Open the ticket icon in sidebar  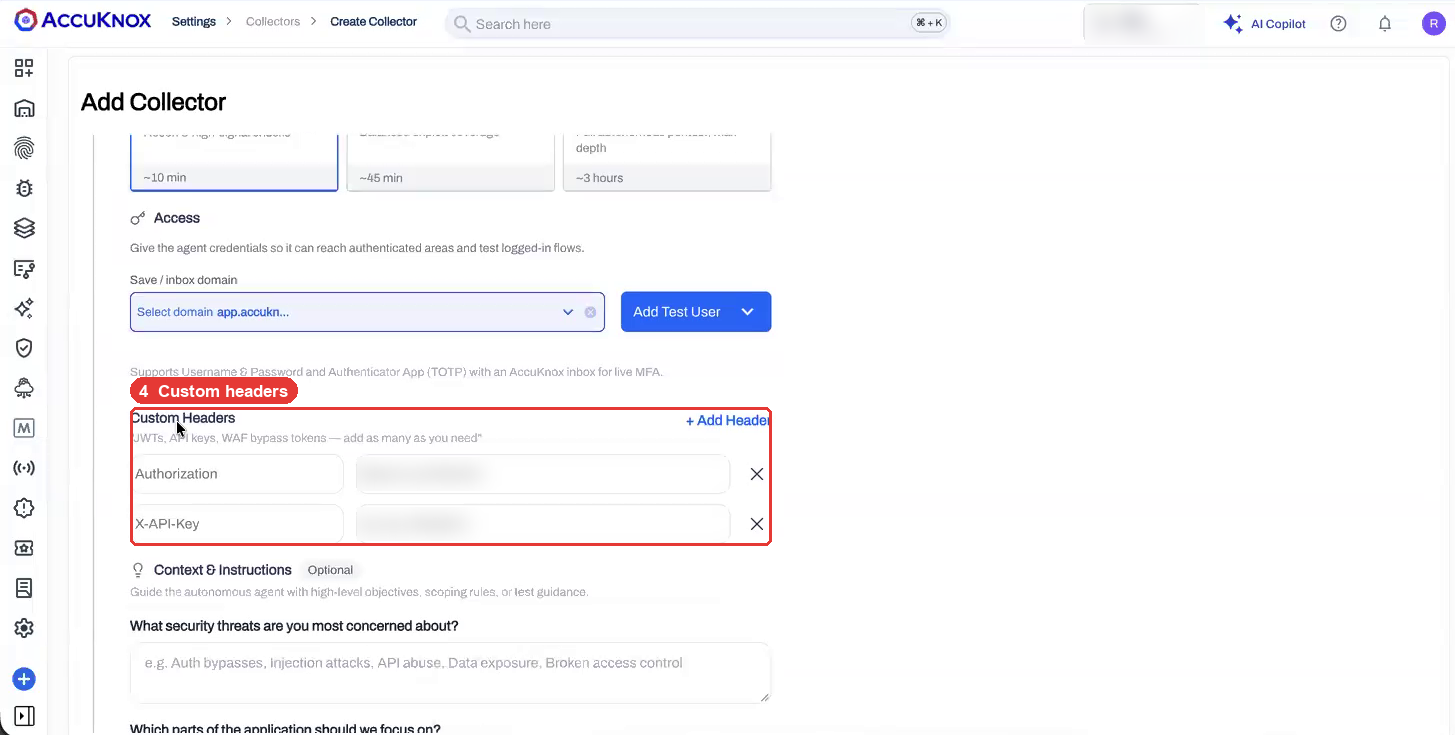click(x=24, y=548)
